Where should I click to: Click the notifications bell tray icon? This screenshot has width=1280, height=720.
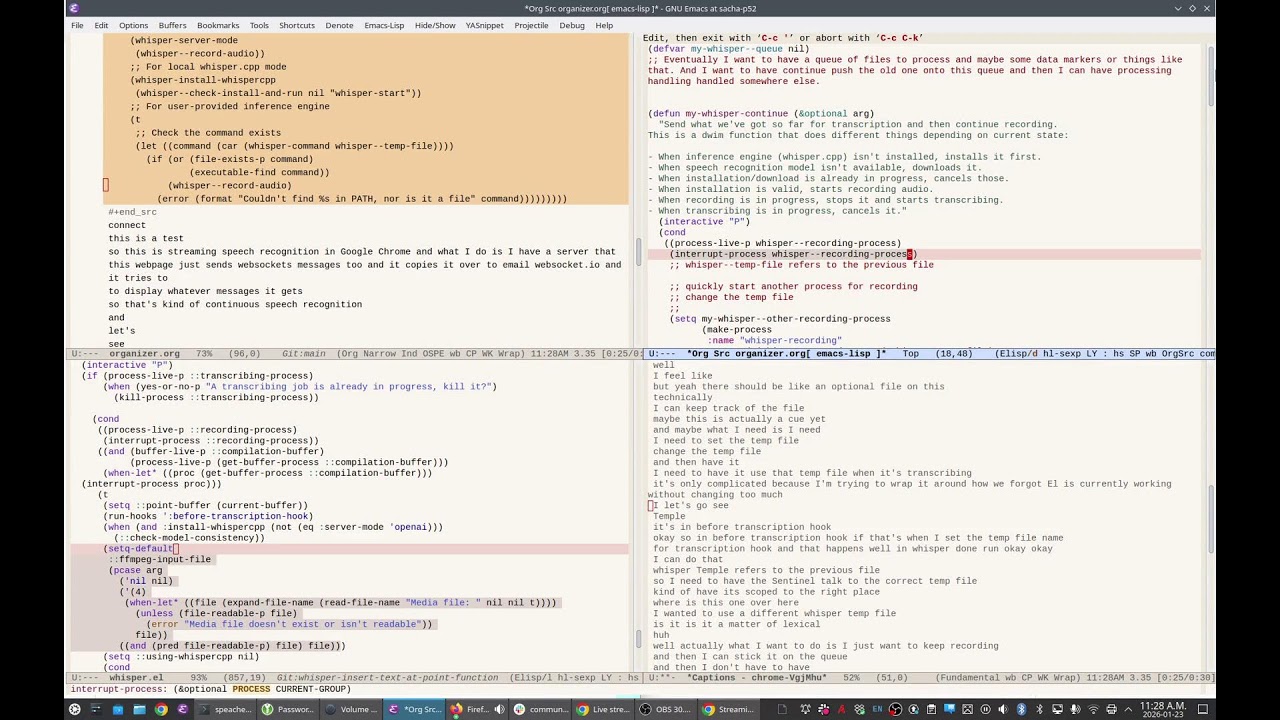(805, 709)
